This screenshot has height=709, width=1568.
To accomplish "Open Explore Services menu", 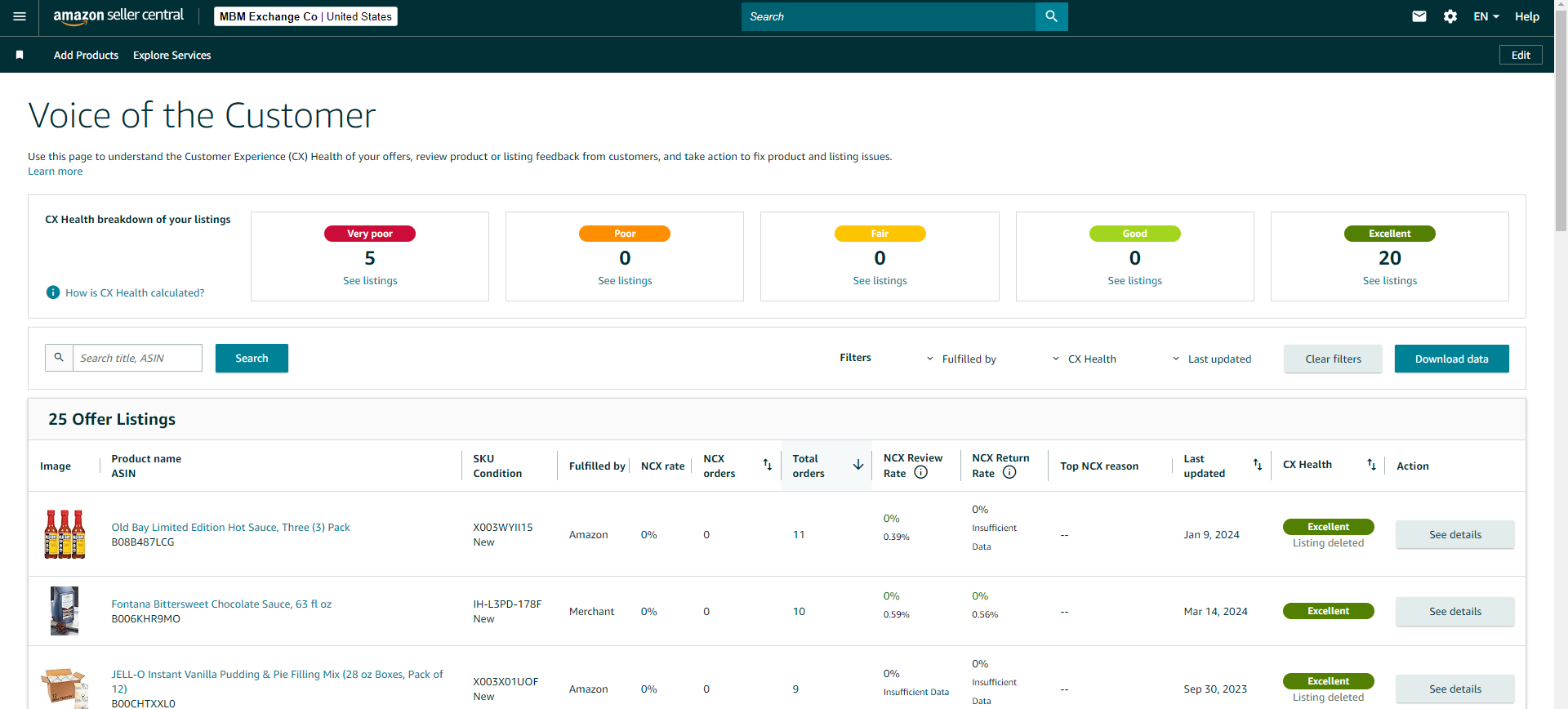I will [x=171, y=55].
